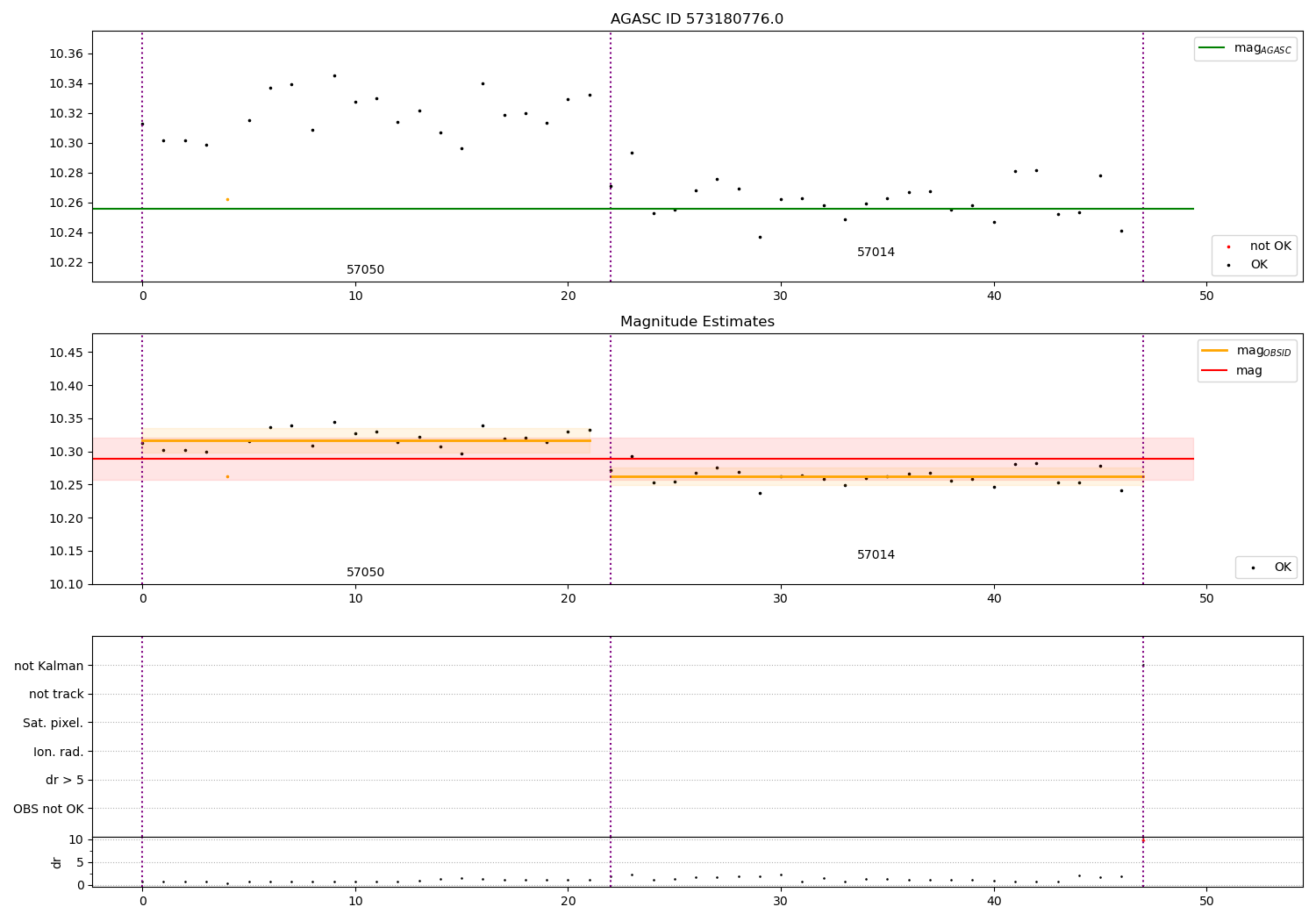The height and width of the screenshot is (921, 1316).
Task: Click the dr y-tick '10' in bottom plot
Action: coord(76,840)
